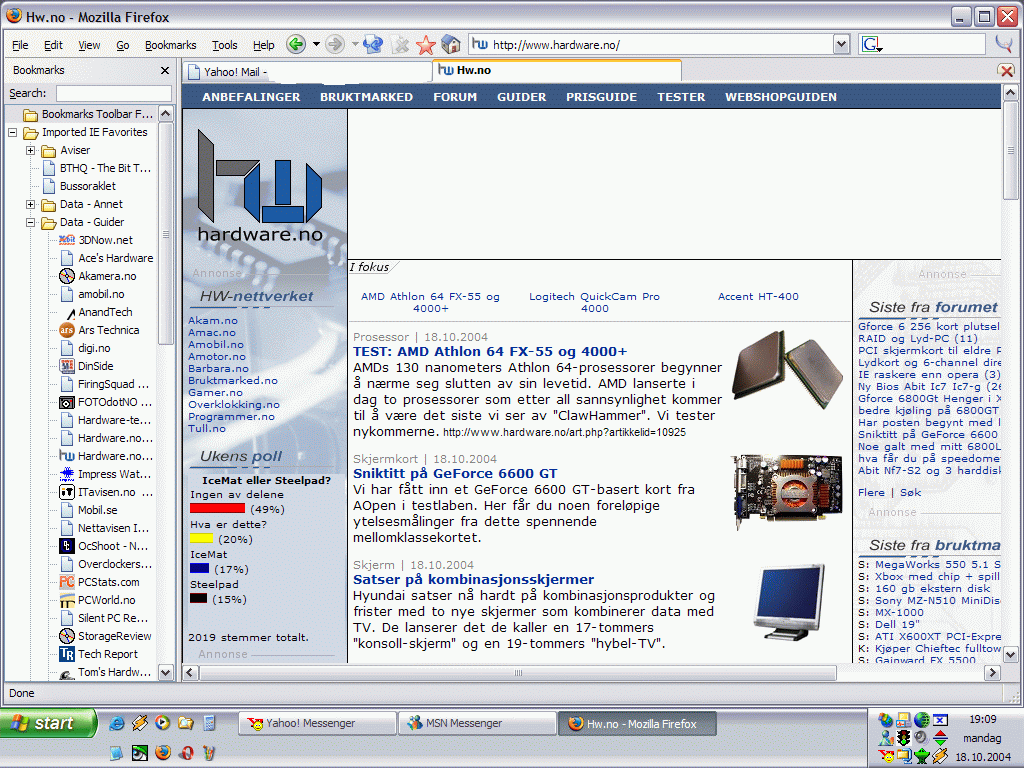The height and width of the screenshot is (768, 1024).
Task: Open Sniktitt på GeForce 6600 GT article
Action: [x=455, y=474]
